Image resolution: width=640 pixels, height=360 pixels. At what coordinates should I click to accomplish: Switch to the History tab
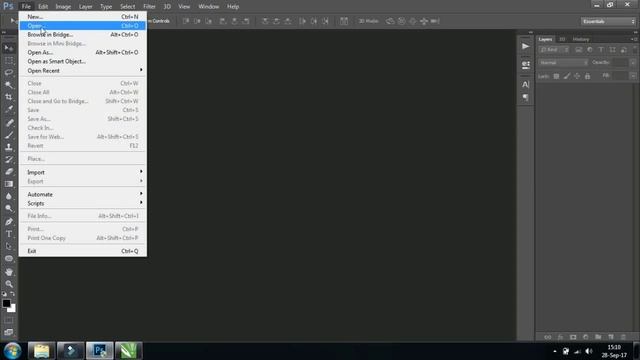point(580,39)
